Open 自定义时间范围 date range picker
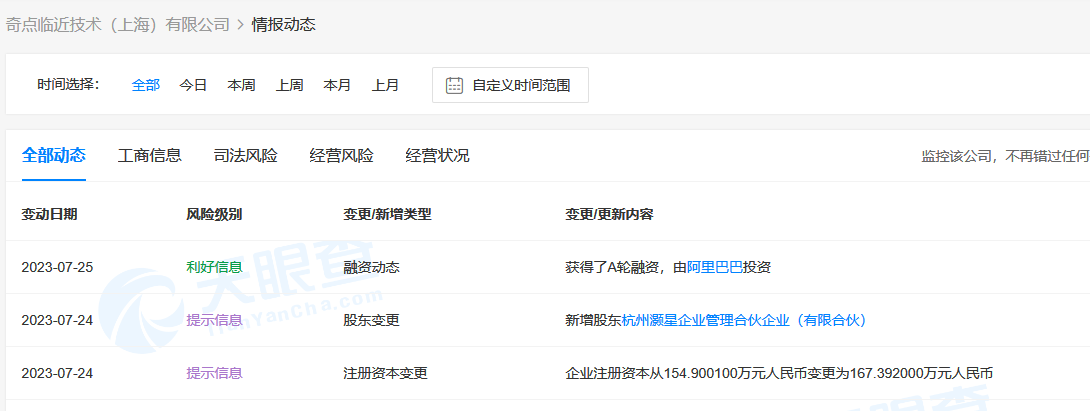 (x=510, y=85)
